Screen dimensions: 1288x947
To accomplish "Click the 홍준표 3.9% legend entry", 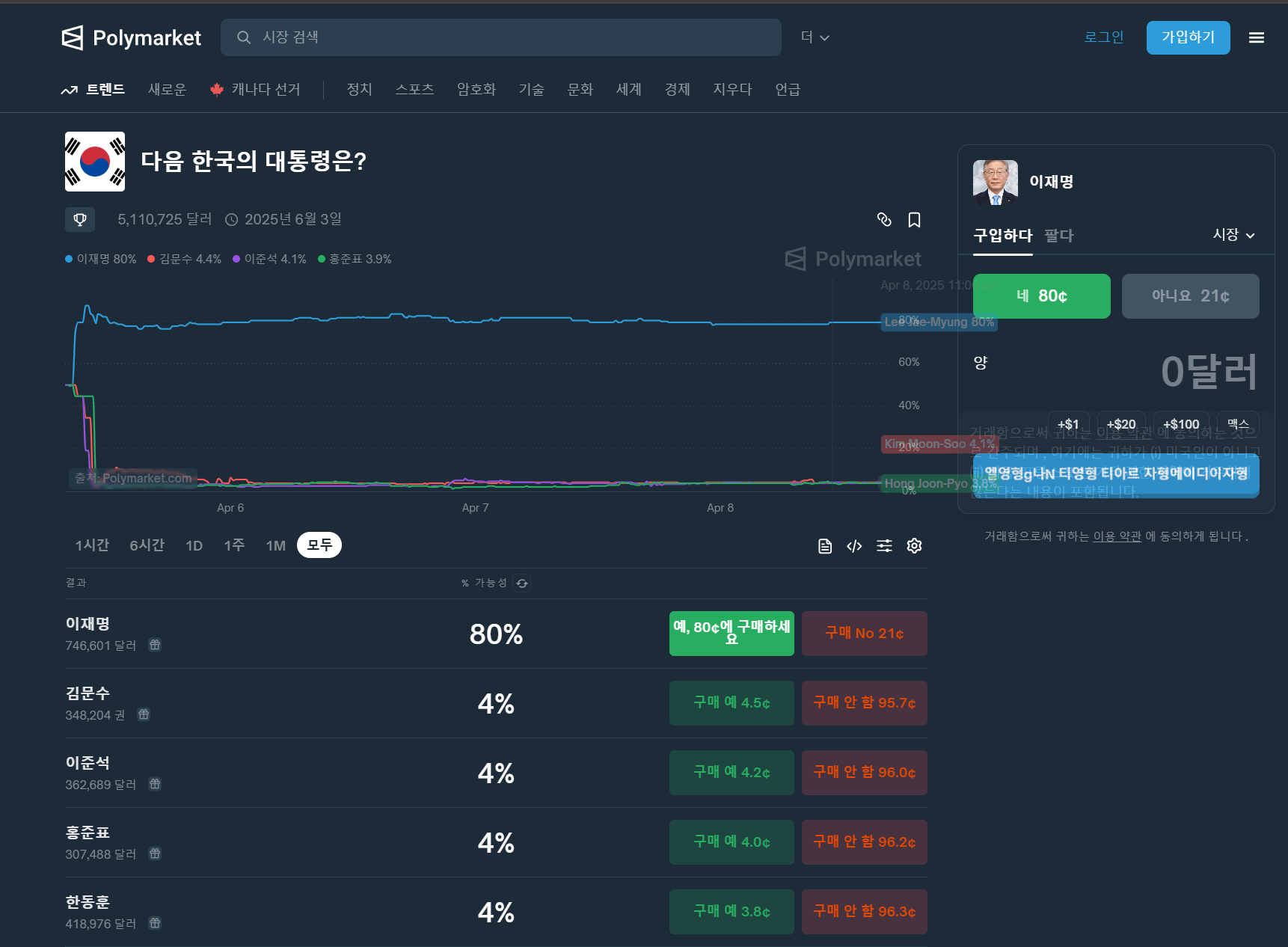I will pyautogui.click(x=355, y=259).
